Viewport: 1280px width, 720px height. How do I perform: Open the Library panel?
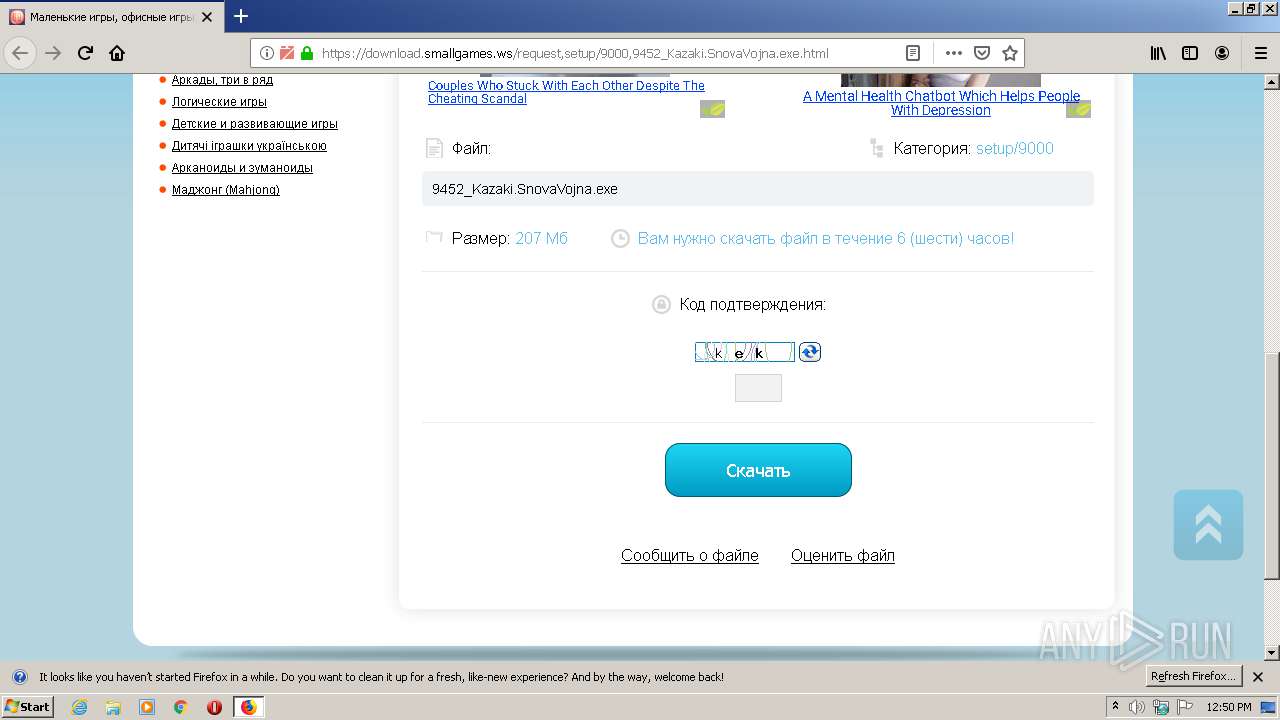(x=1158, y=53)
